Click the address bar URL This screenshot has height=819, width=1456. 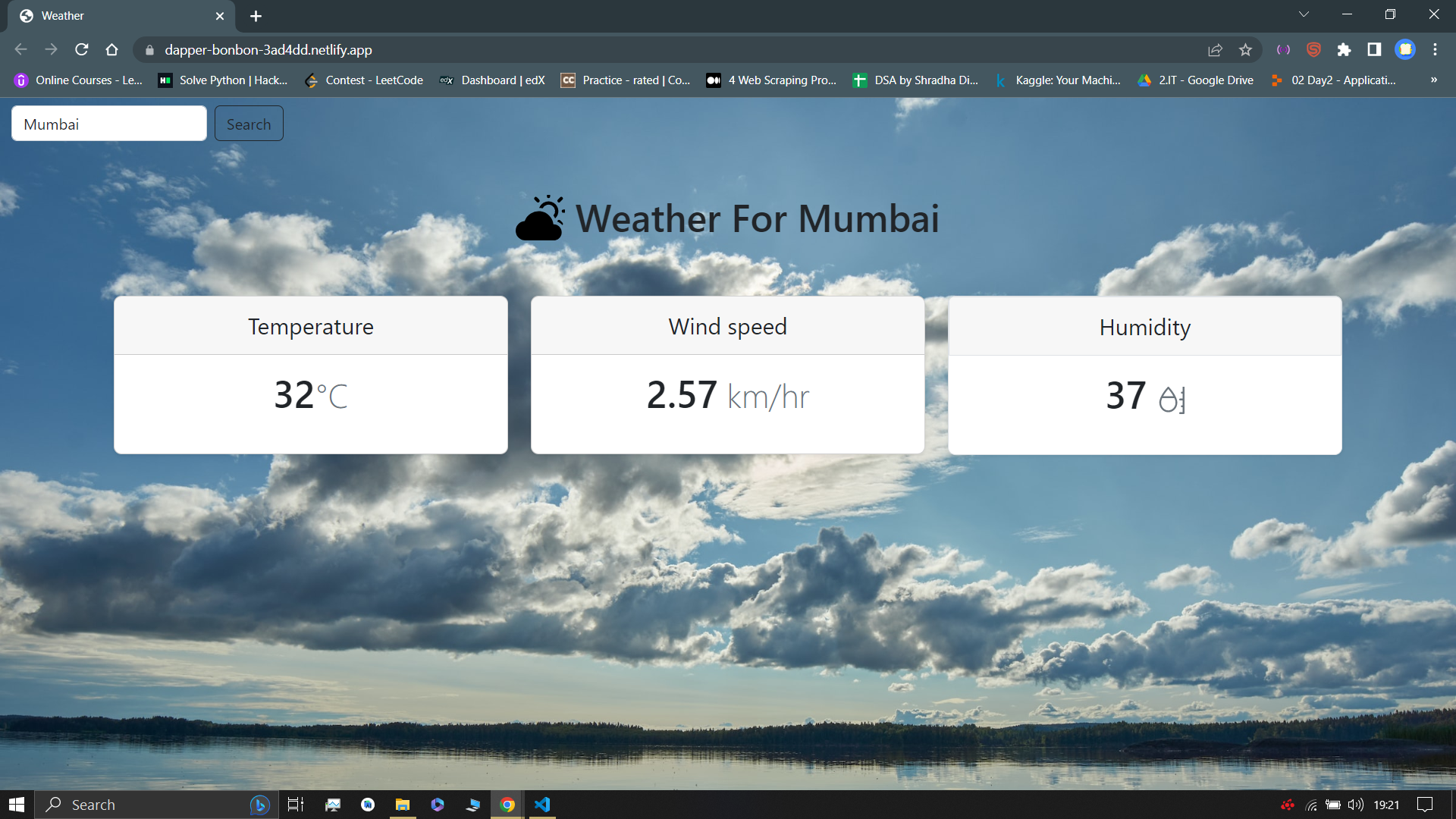[x=268, y=49]
